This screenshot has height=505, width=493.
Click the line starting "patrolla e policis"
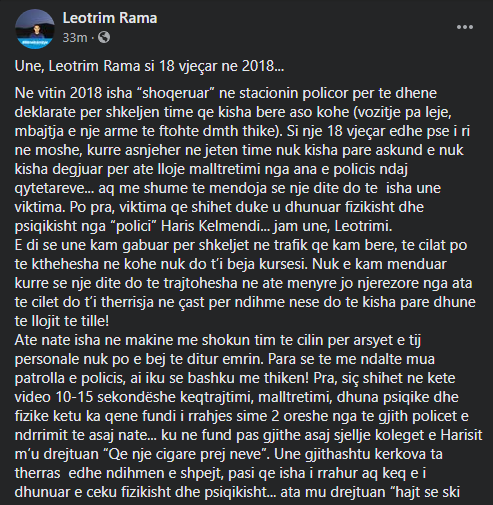click(235, 378)
